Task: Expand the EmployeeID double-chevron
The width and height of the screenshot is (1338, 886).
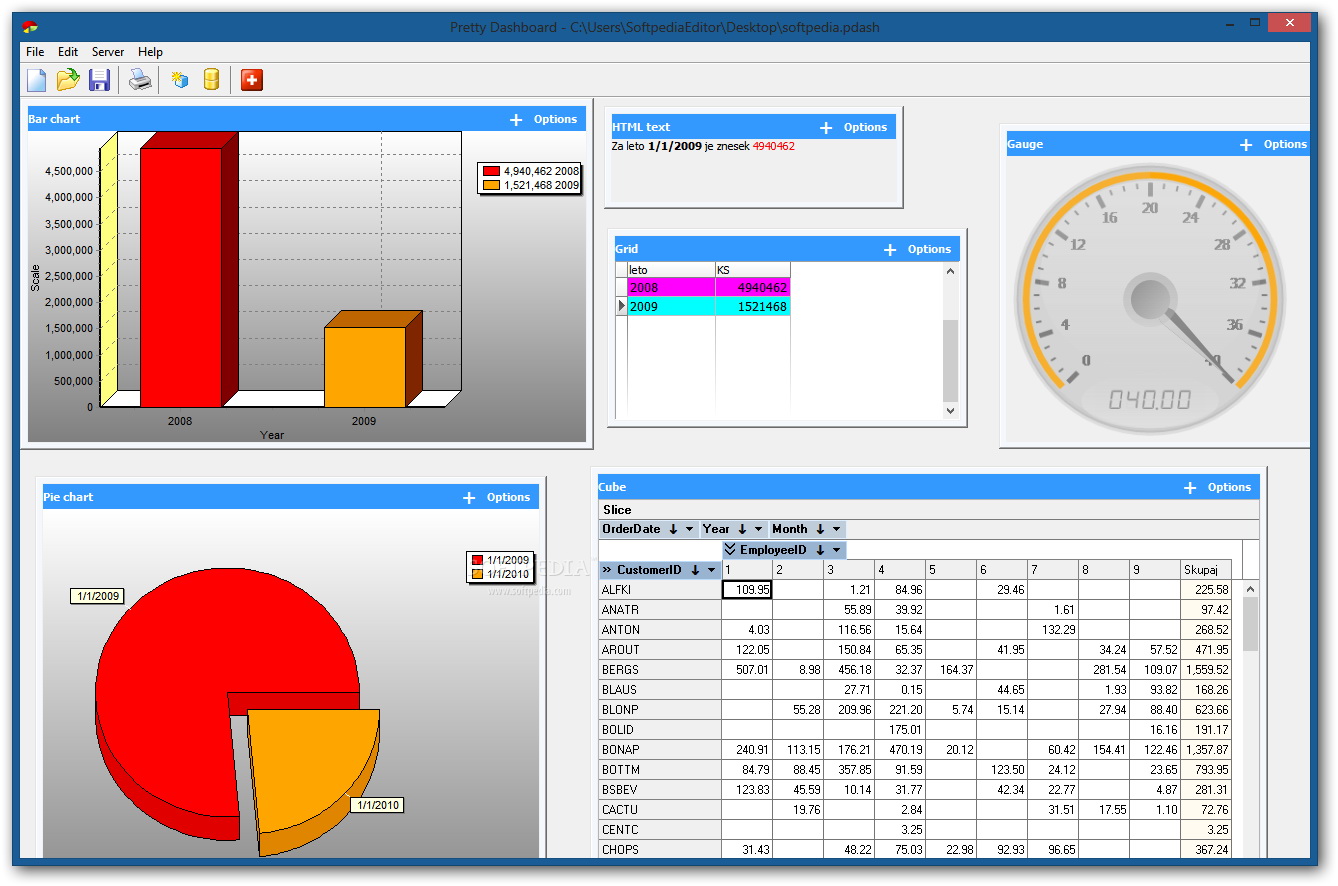Action: (730, 550)
